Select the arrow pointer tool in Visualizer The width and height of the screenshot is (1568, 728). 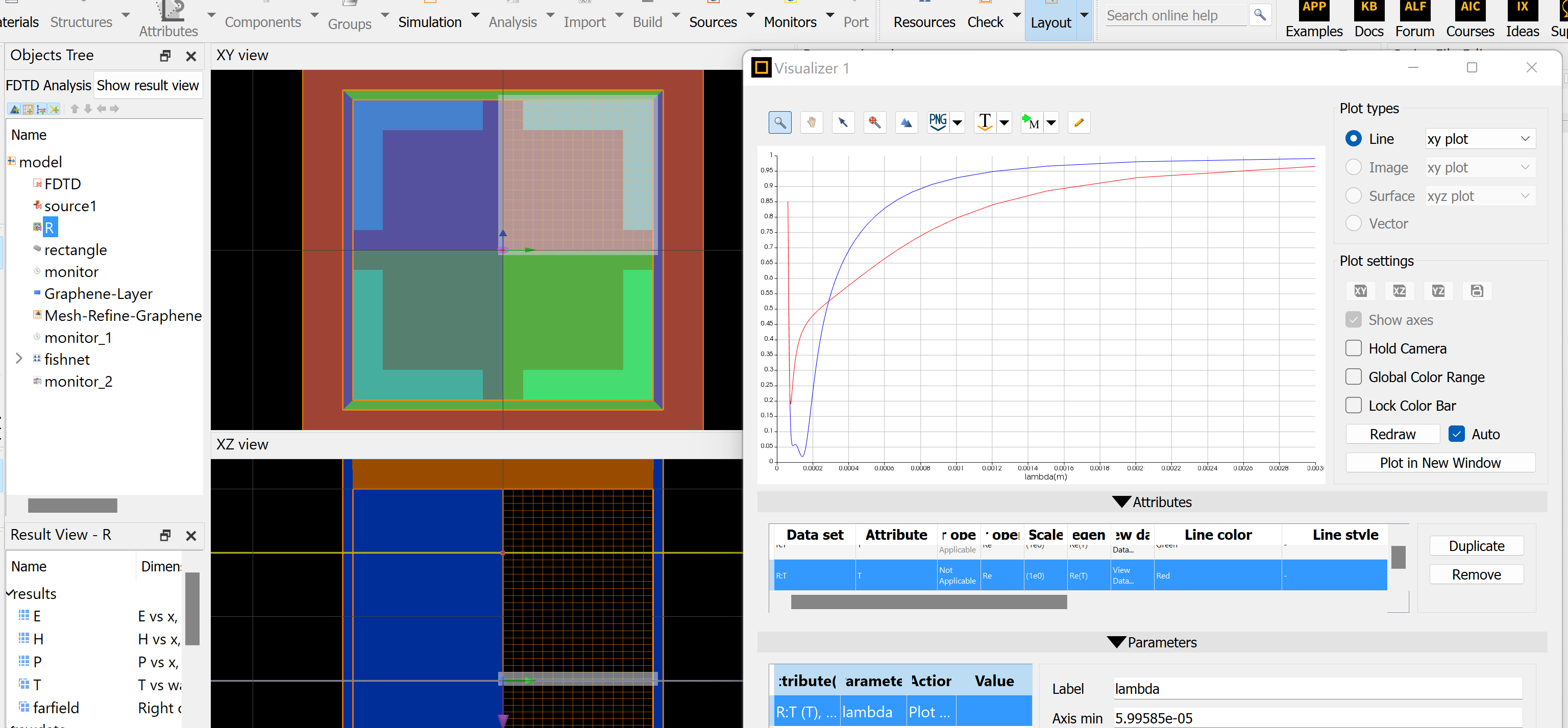[x=843, y=123]
